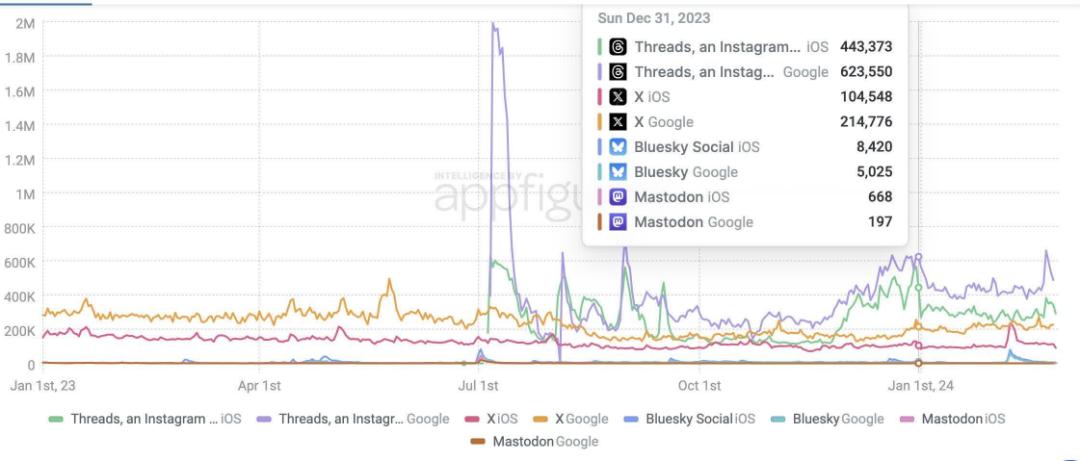Image resolution: width=1080 pixels, height=461 pixels.
Task: Click the Threads iOS icon in tooltip
Action: 619,47
